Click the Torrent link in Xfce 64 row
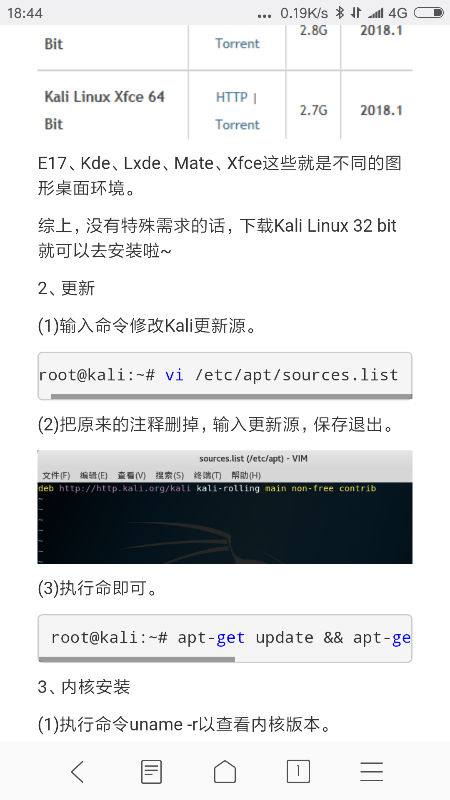 tap(237, 124)
